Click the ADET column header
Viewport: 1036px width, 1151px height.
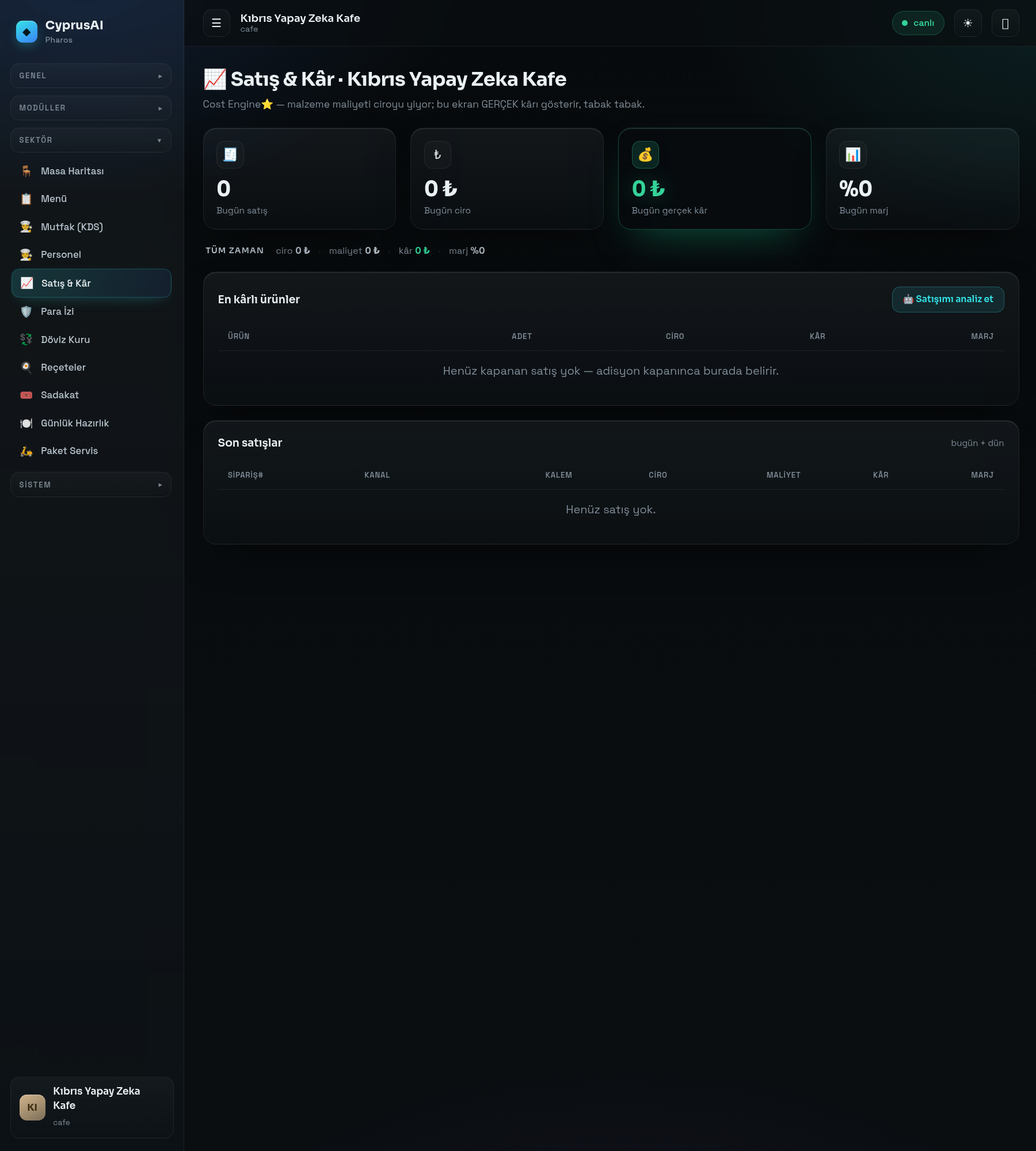point(521,336)
